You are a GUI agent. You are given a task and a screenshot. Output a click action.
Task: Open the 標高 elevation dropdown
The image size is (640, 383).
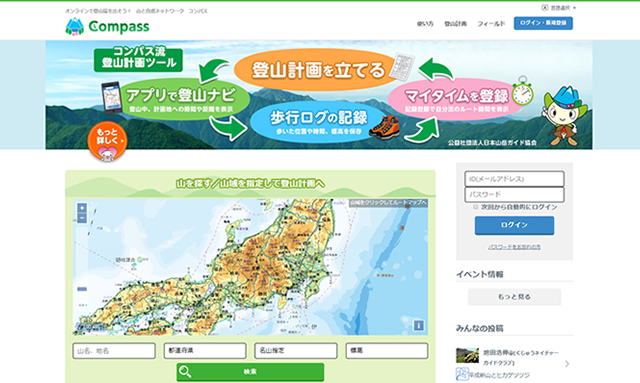[x=387, y=351]
